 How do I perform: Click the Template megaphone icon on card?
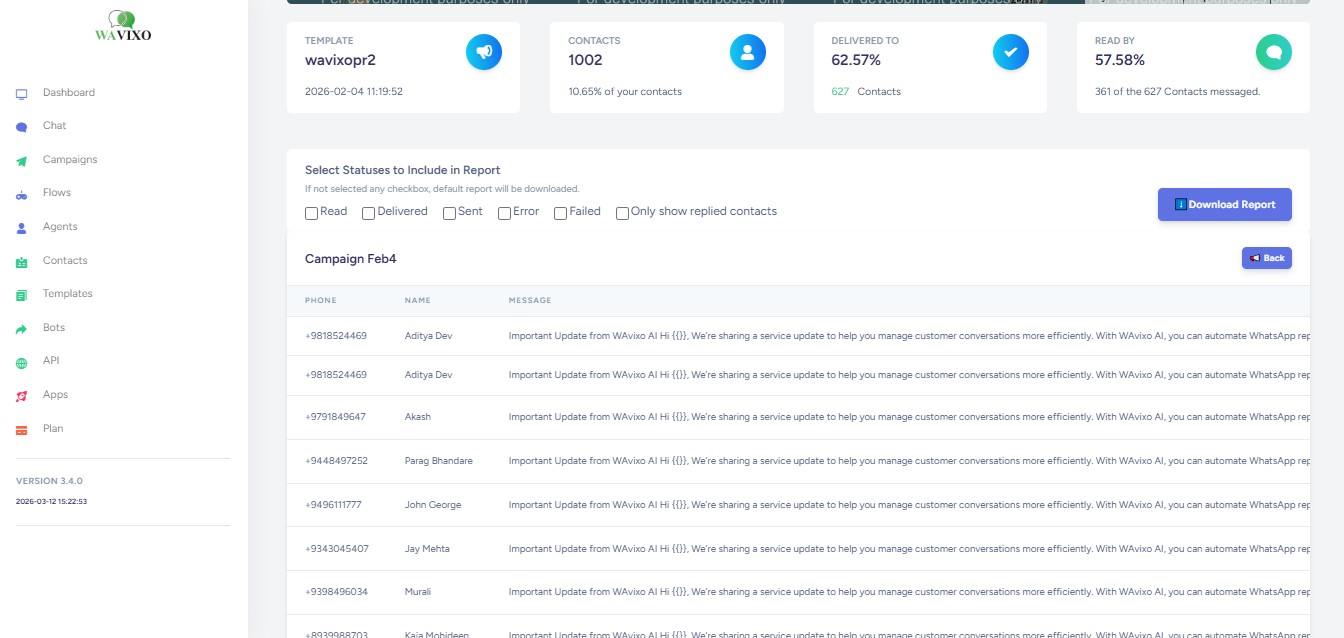[484, 52]
